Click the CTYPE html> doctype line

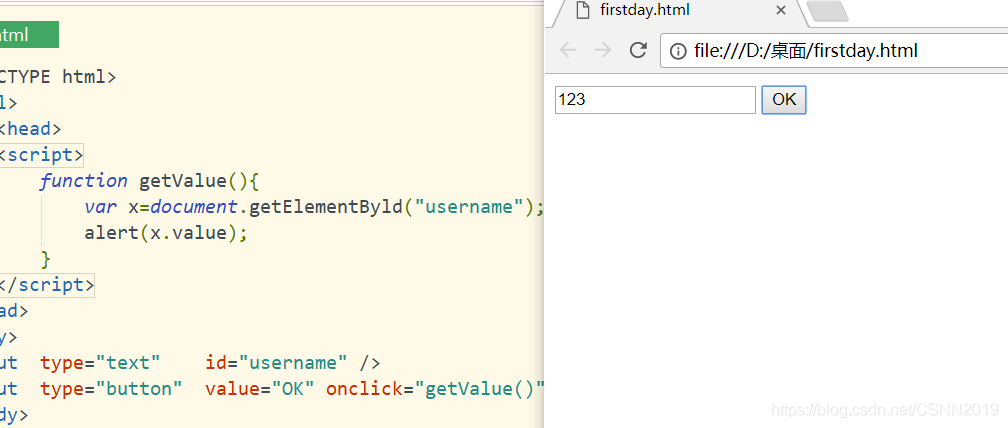click(58, 78)
